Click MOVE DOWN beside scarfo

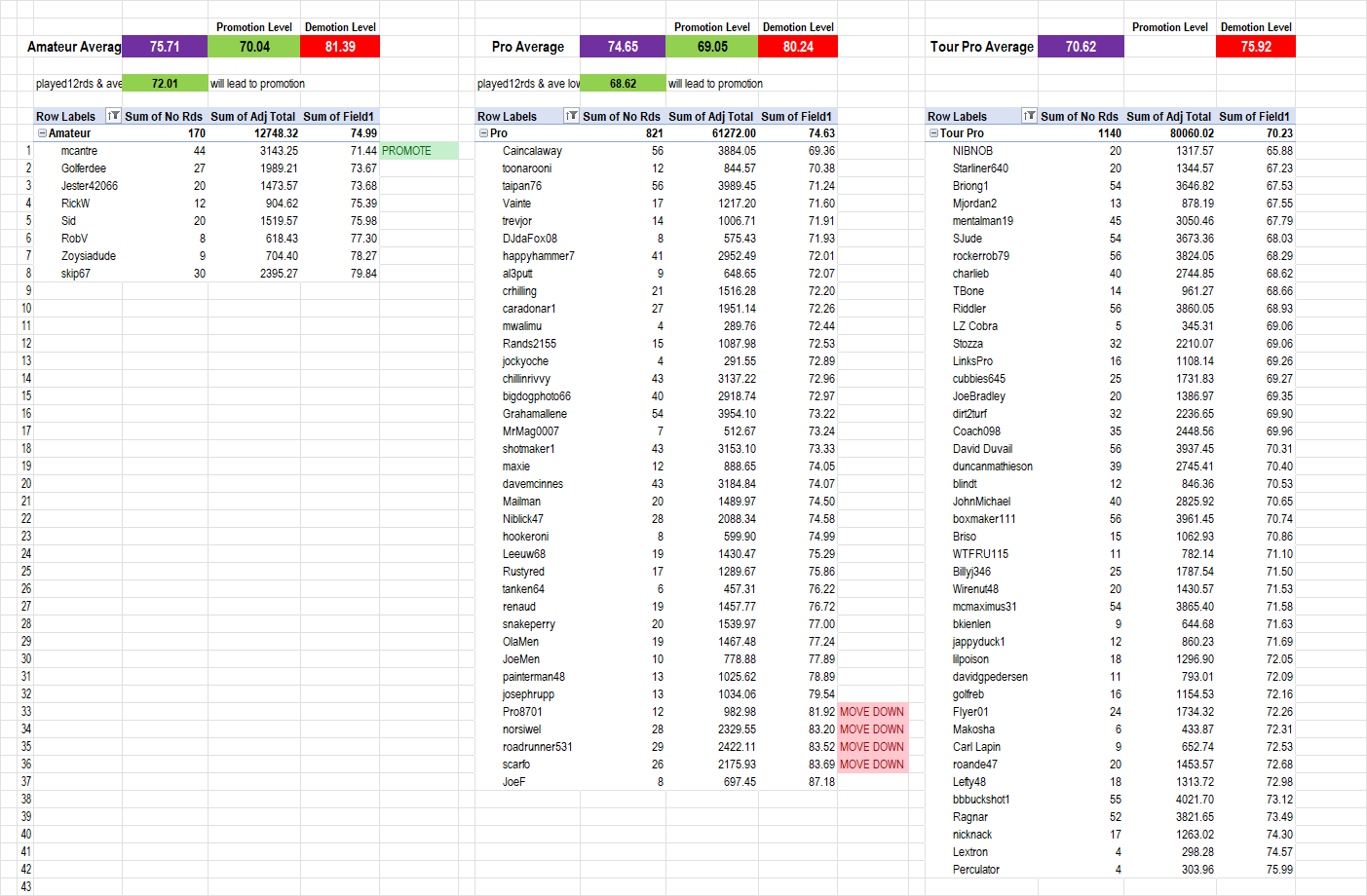coord(872,765)
